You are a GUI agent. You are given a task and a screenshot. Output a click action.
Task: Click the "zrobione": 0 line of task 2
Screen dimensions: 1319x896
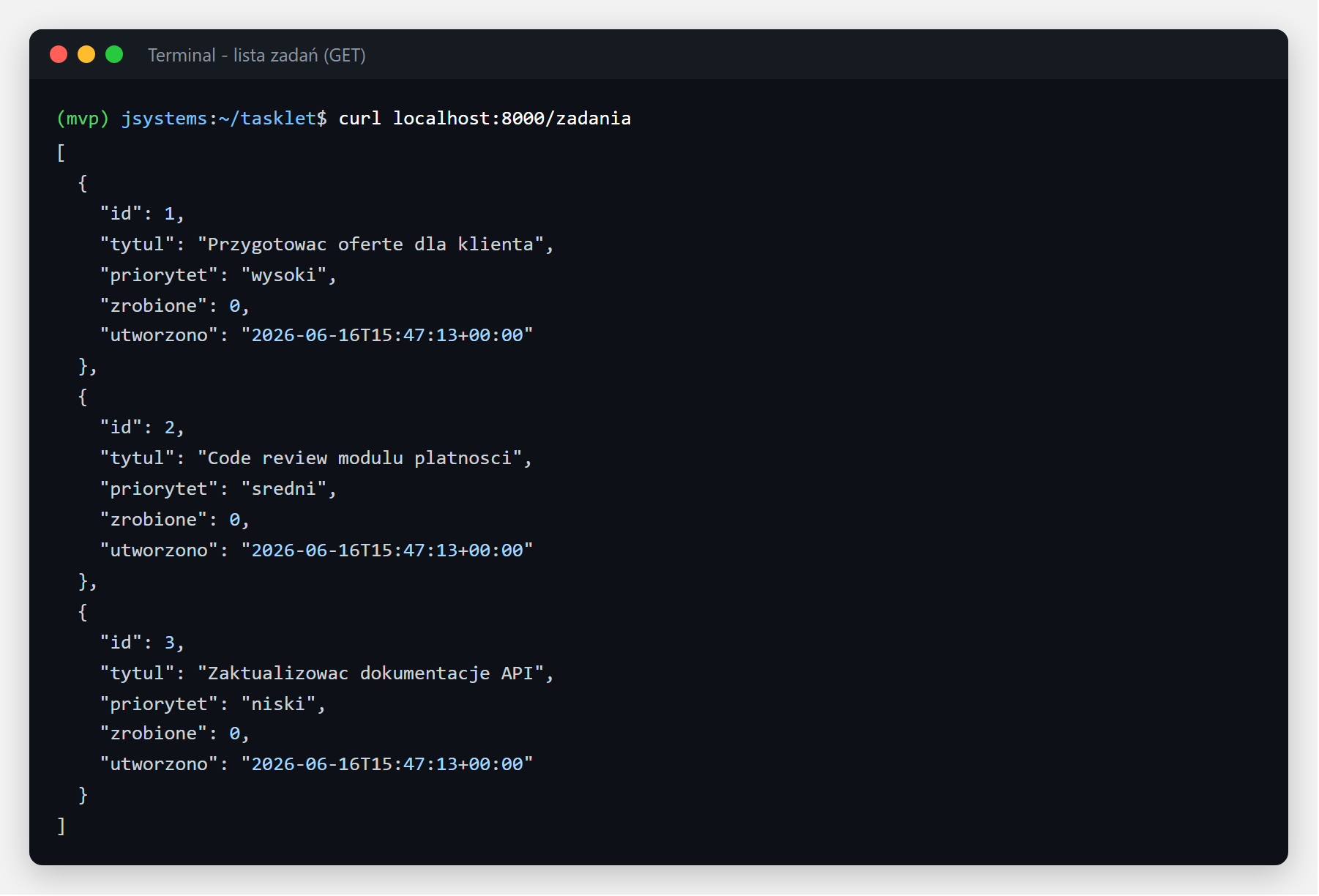(174, 520)
